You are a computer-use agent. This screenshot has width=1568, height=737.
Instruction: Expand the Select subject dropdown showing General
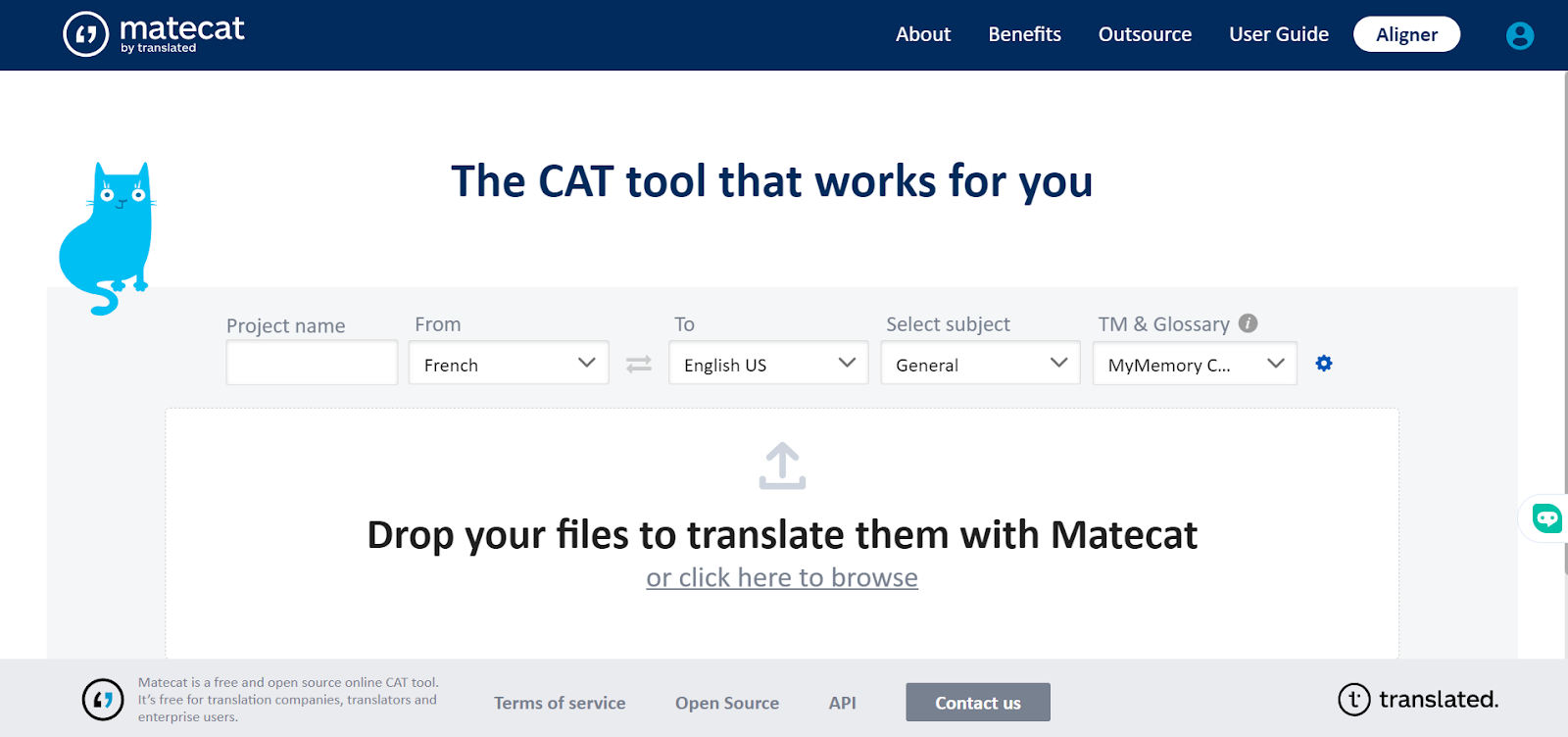(x=980, y=364)
